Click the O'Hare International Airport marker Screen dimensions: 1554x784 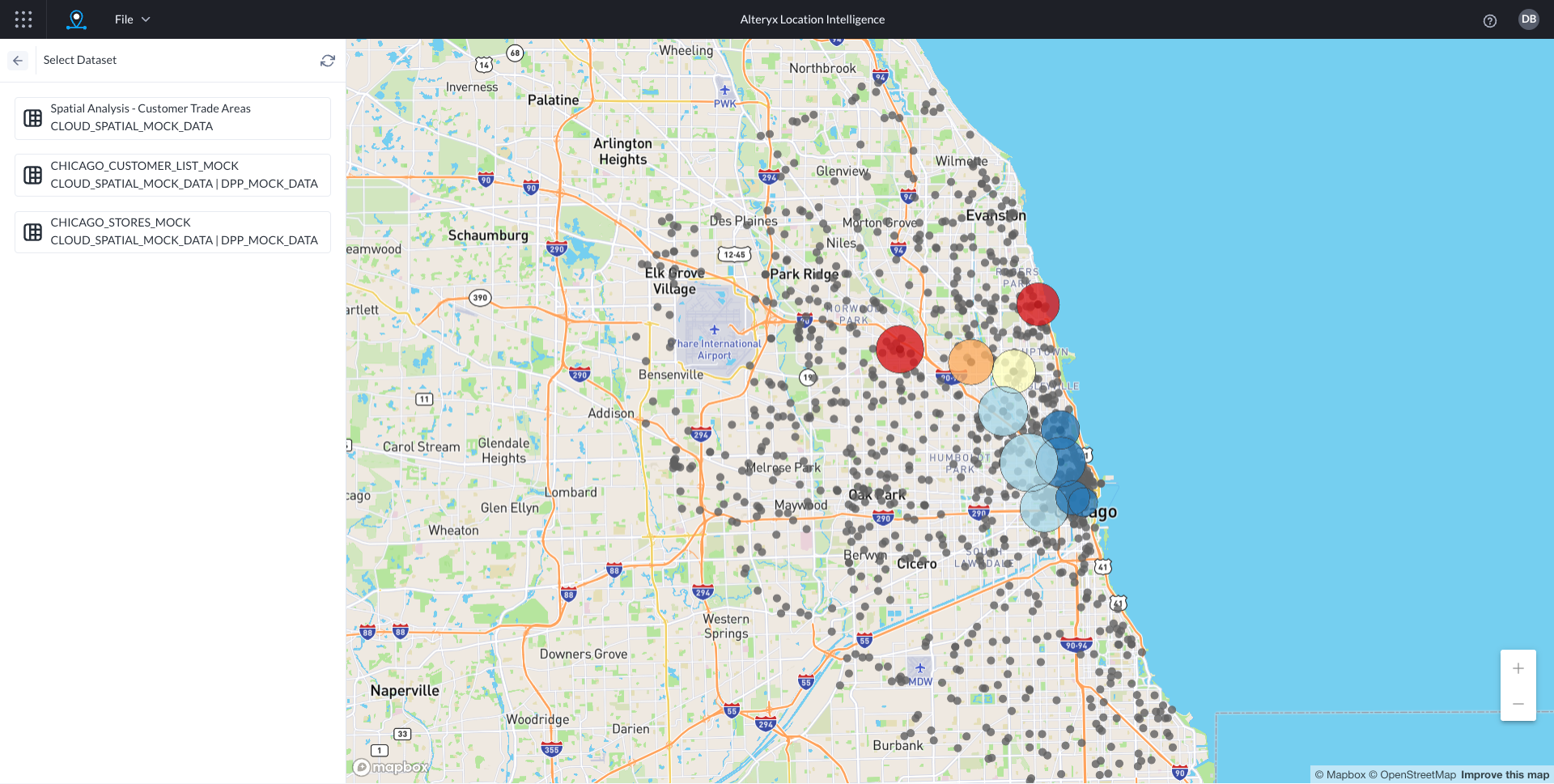pos(715,330)
